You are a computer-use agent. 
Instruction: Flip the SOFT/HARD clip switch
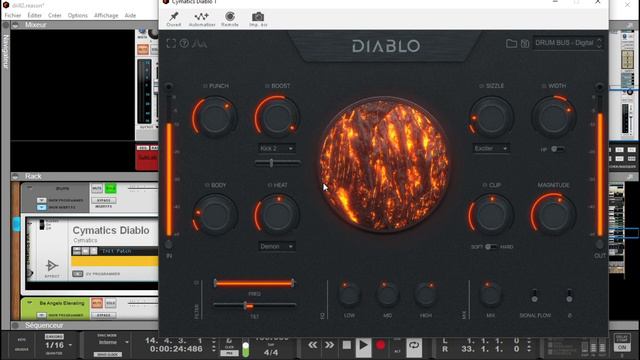click(491, 247)
